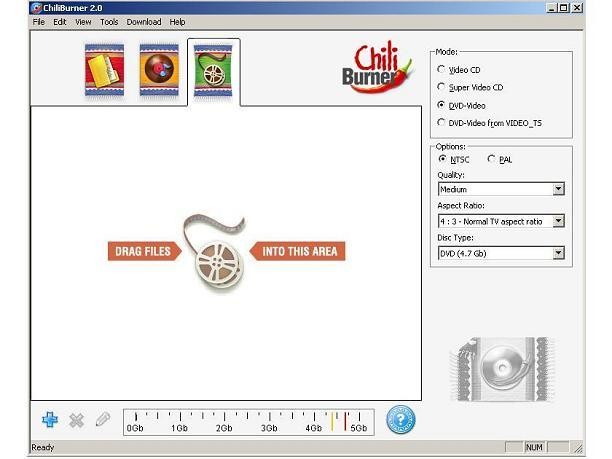The width and height of the screenshot is (612, 459).
Task: Open the Download menu
Action: coord(144,22)
